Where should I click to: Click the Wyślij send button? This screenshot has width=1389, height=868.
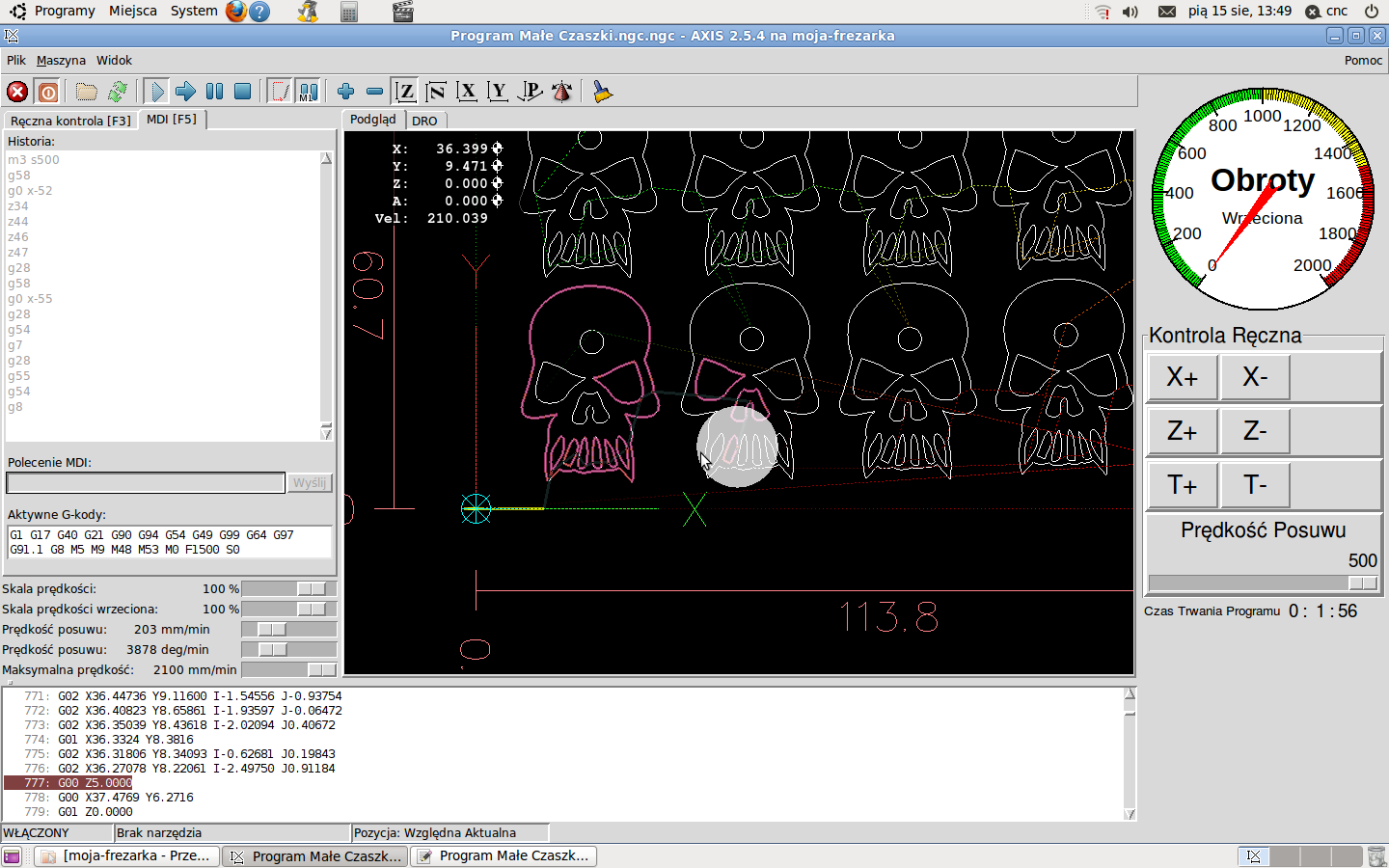click(310, 482)
